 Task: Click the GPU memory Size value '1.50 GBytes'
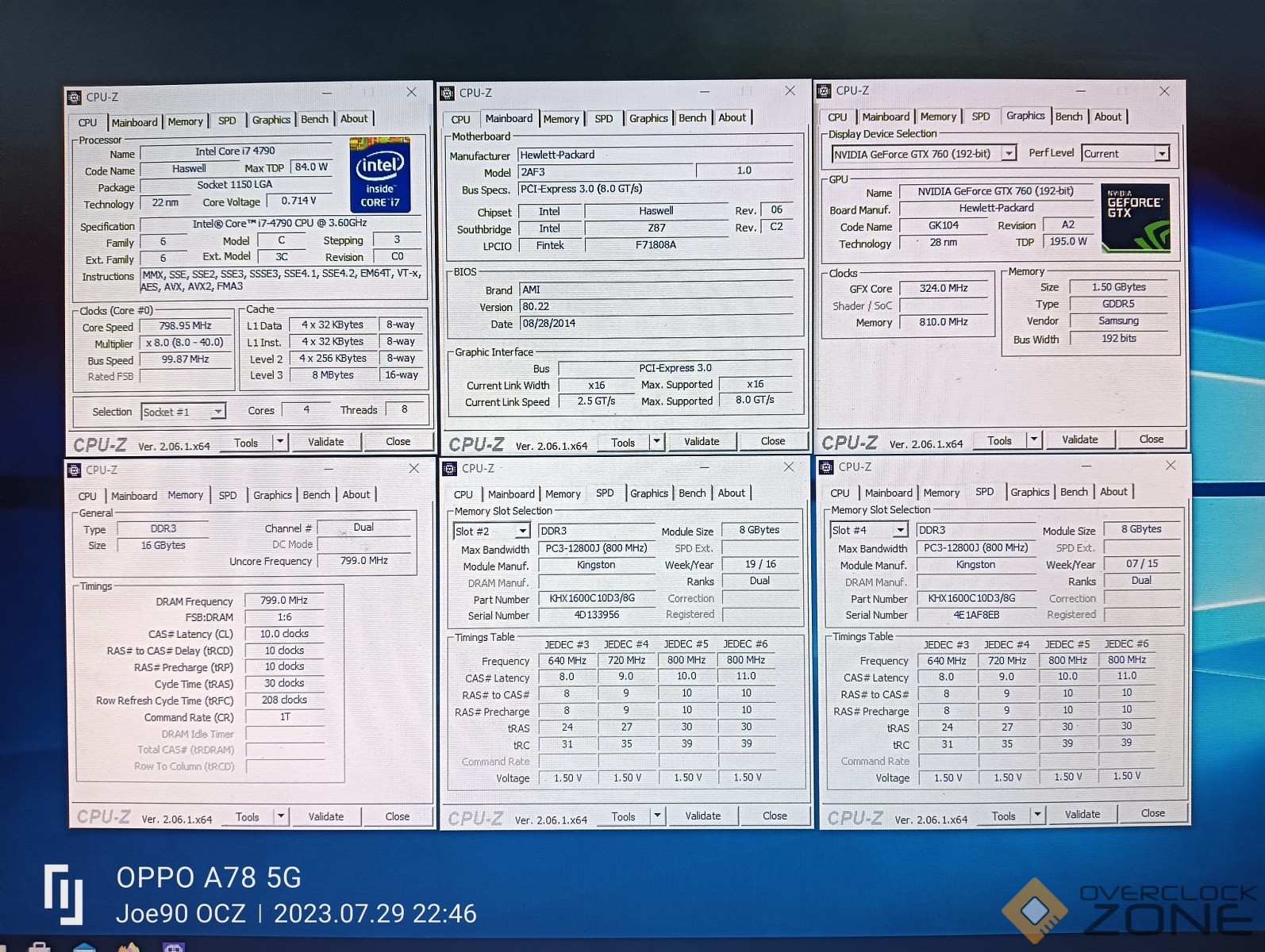tap(1119, 287)
